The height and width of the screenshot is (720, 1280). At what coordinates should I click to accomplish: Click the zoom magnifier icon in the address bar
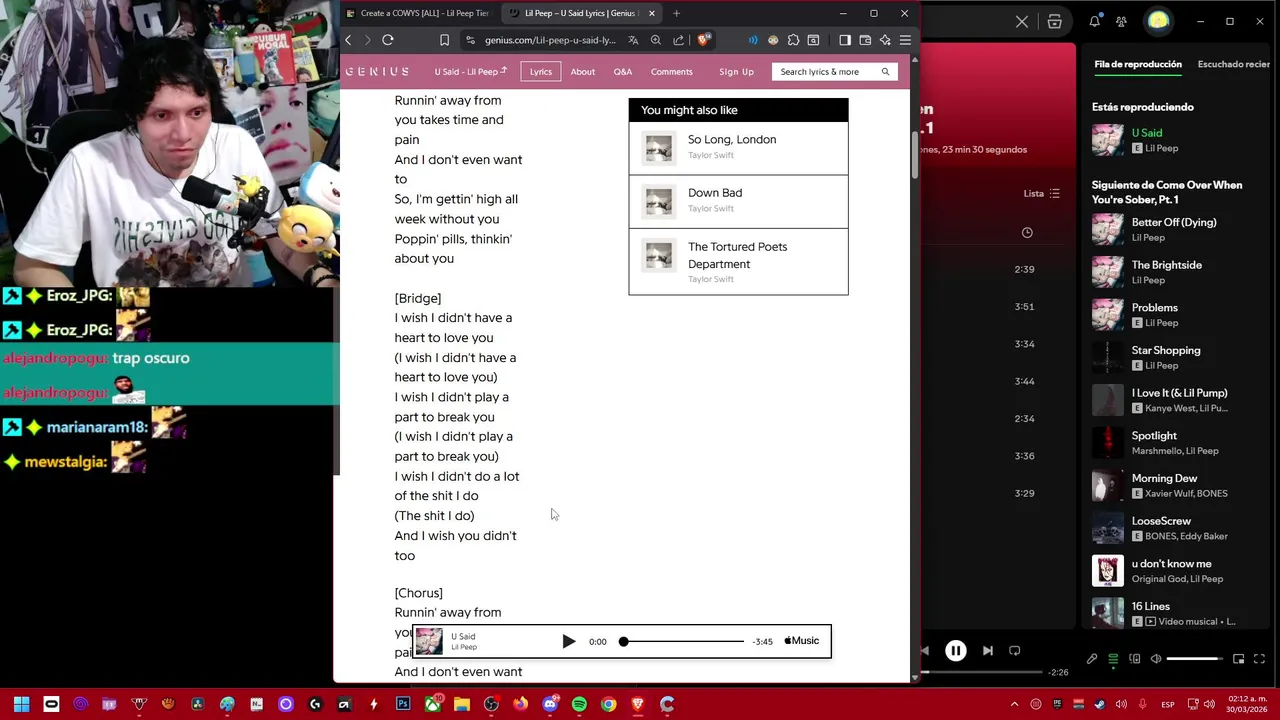(656, 40)
